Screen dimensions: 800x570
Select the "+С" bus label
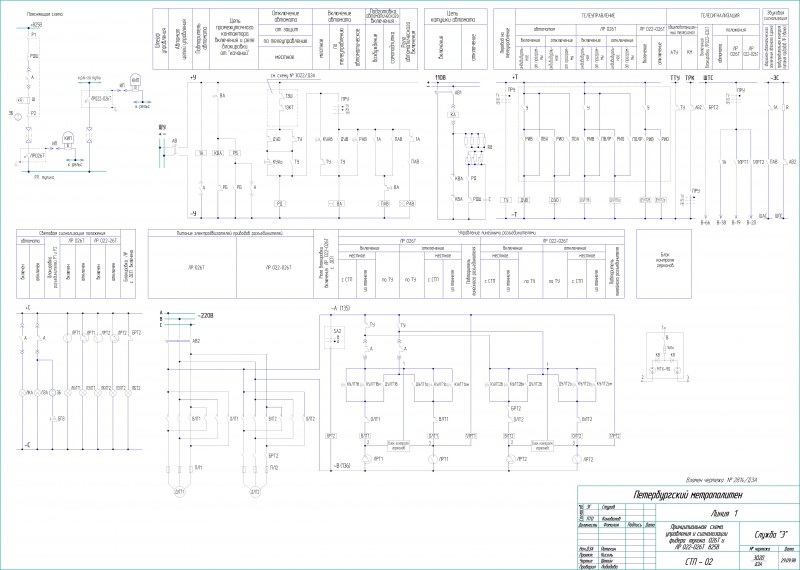pos(27,308)
